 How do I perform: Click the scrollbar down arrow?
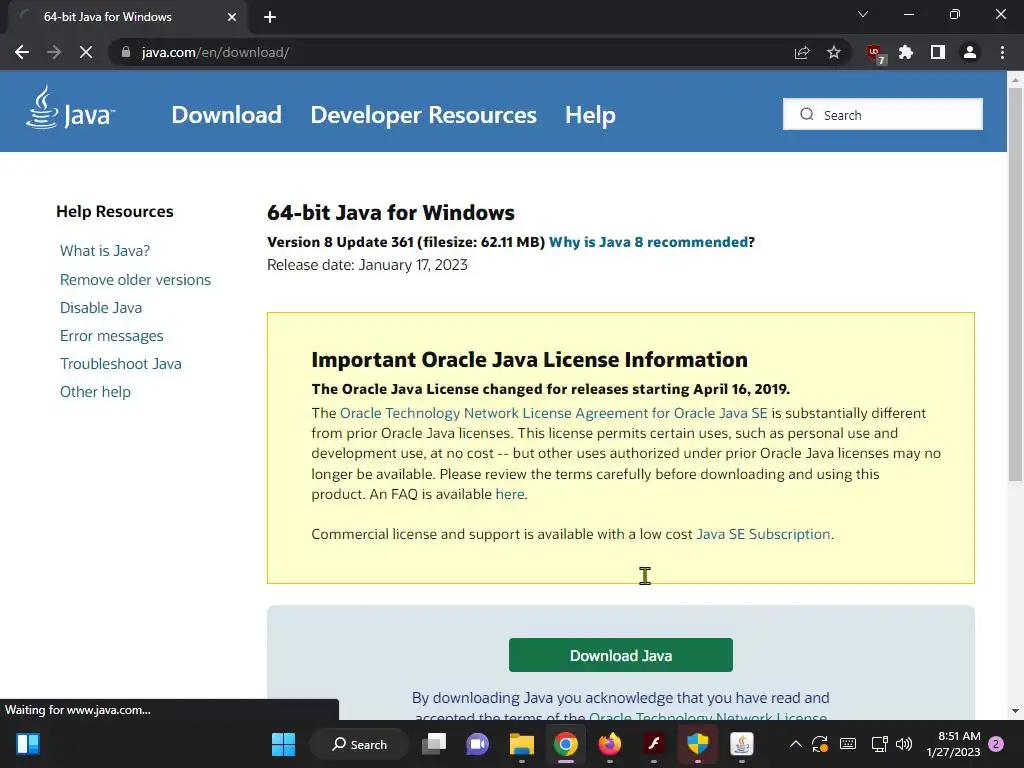pyautogui.click(x=1015, y=711)
